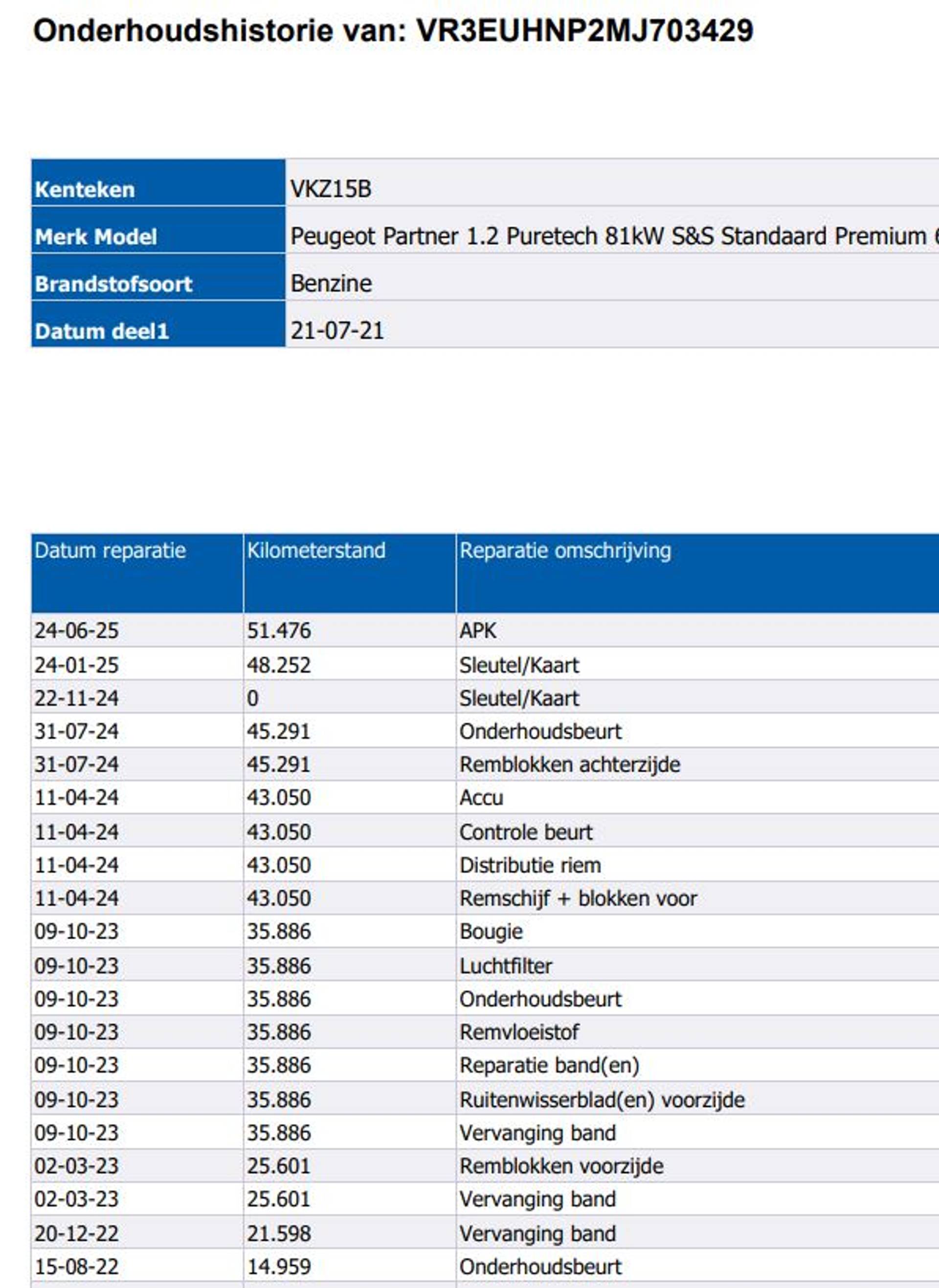Click the Peugeot Partner model description
This screenshot has height=1288, width=939.
point(608,237)
